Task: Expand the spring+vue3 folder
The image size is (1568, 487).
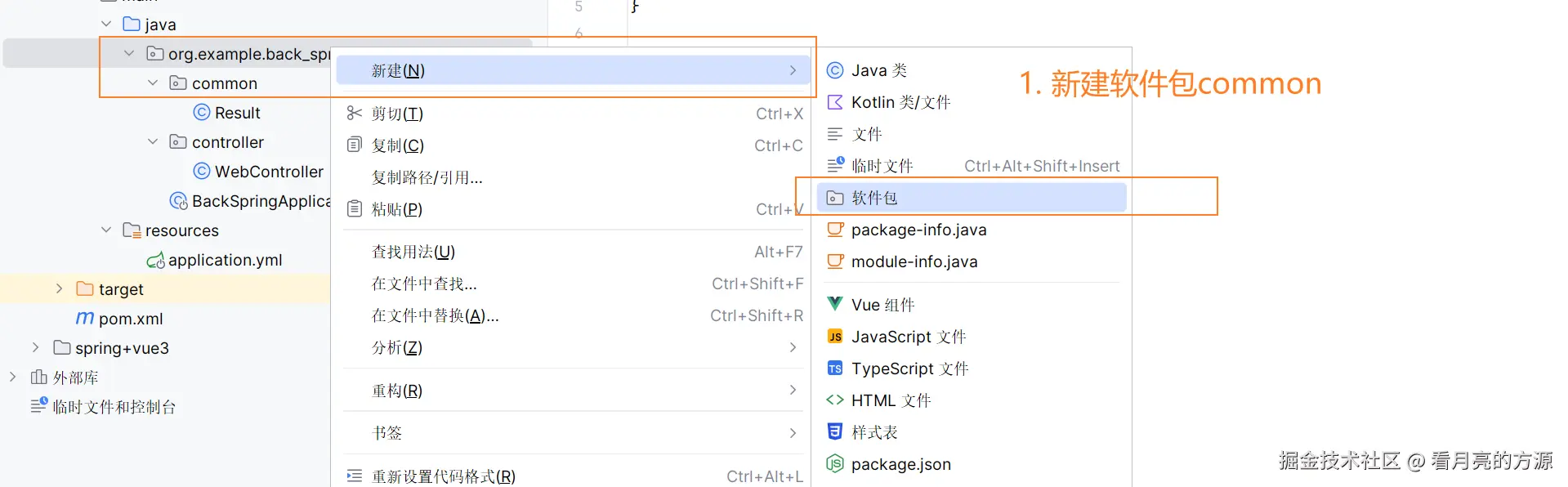Action: [x=35, y=348]
